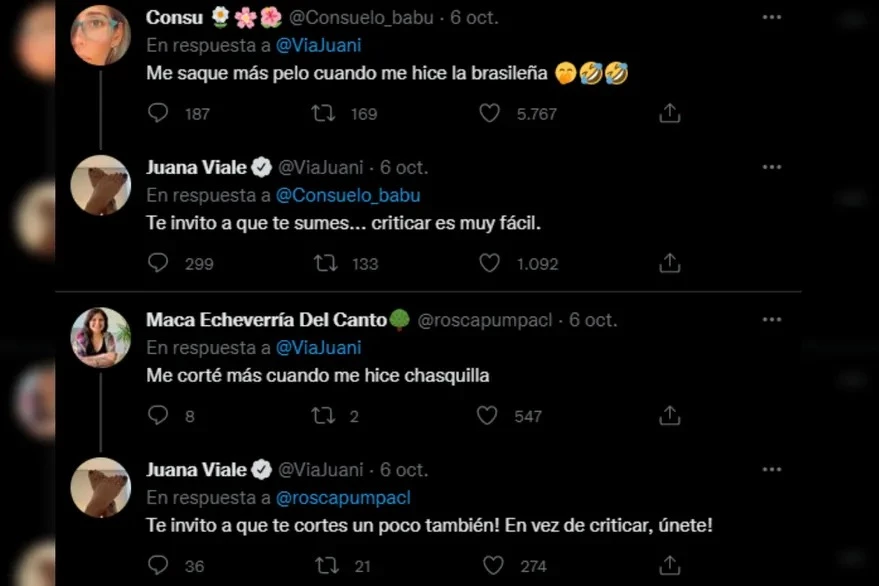Open Maca Echeverría Del Canto's profile name
The height and width of the screenshot is (586, 879).
[x=268, y=320]
